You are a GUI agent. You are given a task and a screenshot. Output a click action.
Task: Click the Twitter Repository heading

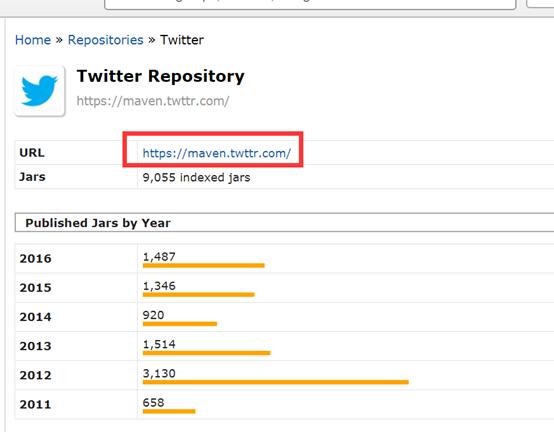click(161, 76)
